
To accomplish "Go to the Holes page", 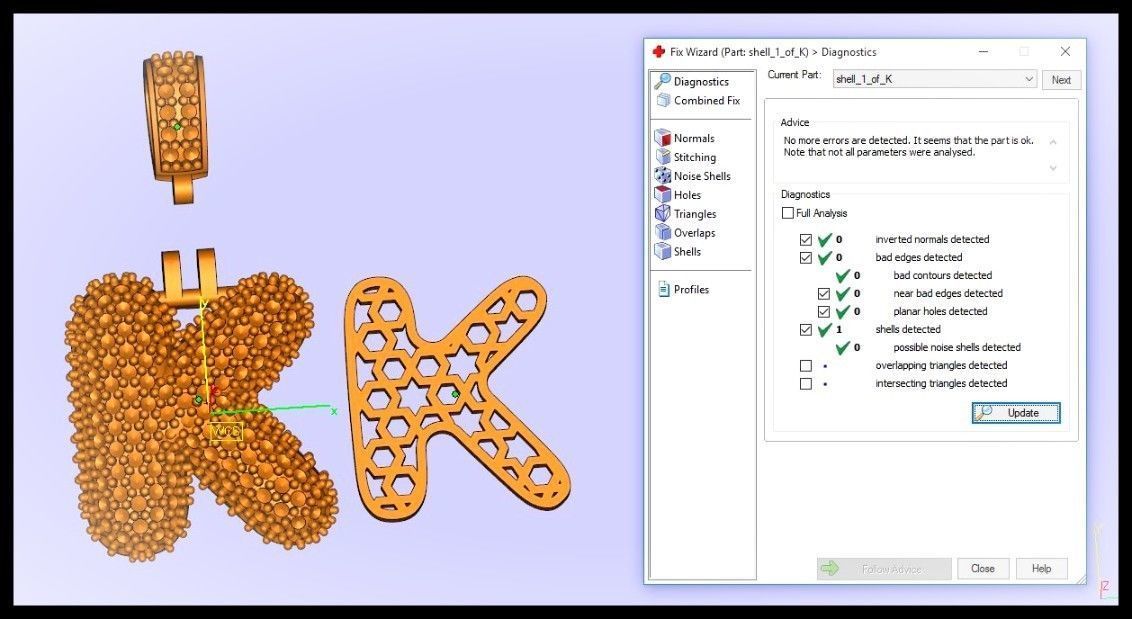I will [687, 194].
